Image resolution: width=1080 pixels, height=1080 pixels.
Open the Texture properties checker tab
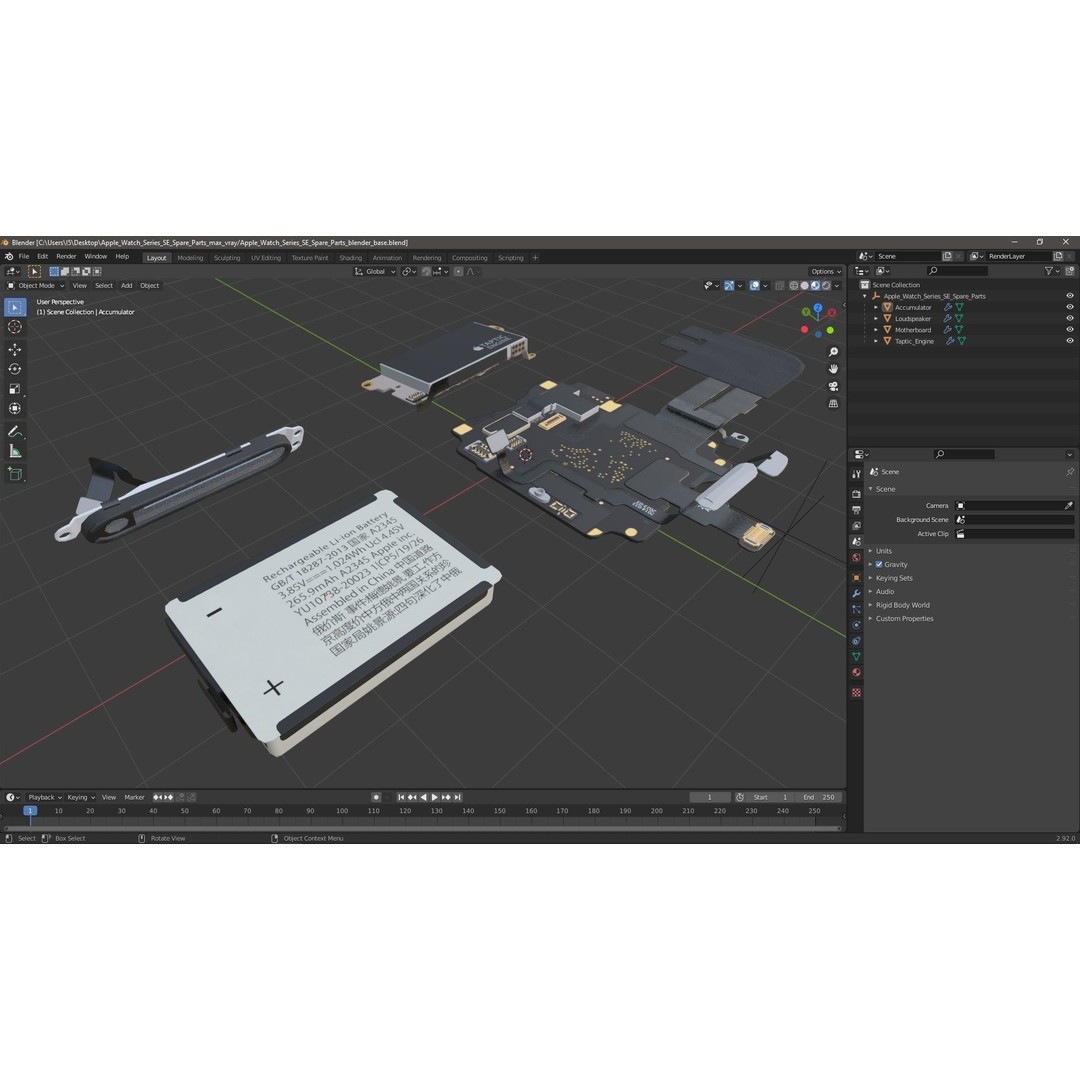[856, 692]
